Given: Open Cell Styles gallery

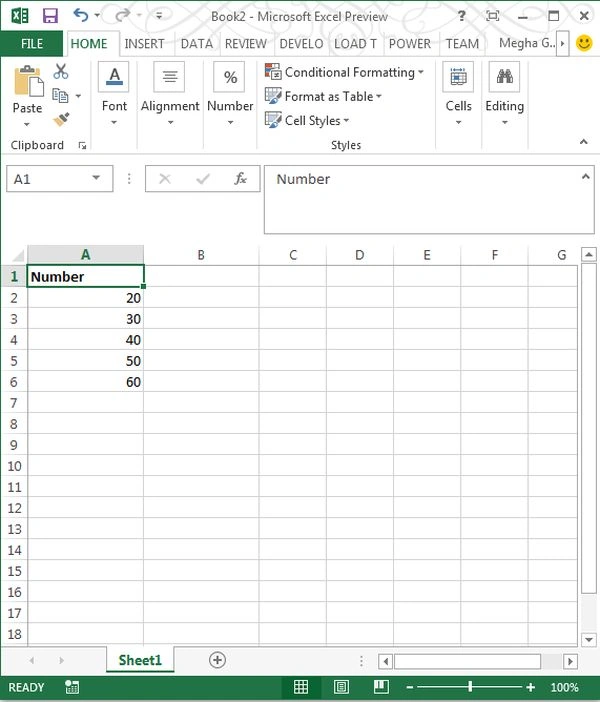Looking at the screenshot, I should [x=307, y=120].
